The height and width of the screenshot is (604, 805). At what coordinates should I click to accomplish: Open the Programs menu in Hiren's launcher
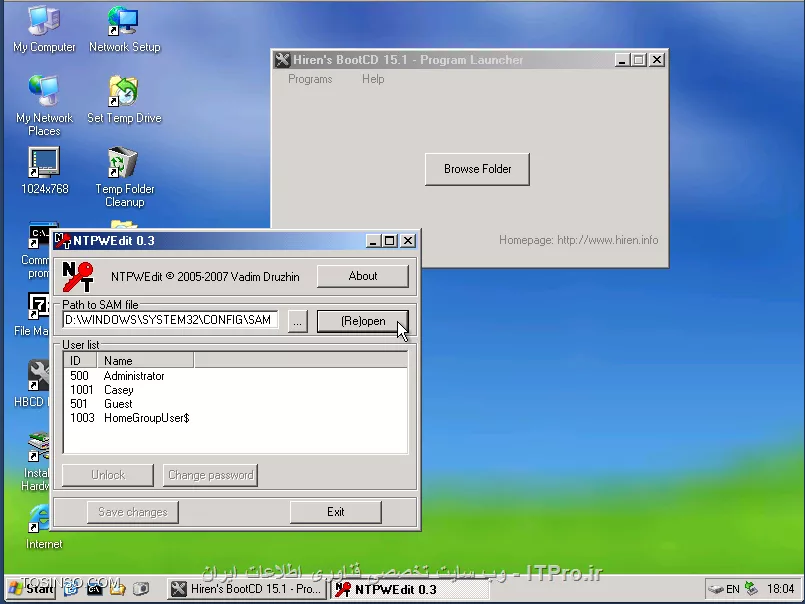310,79
